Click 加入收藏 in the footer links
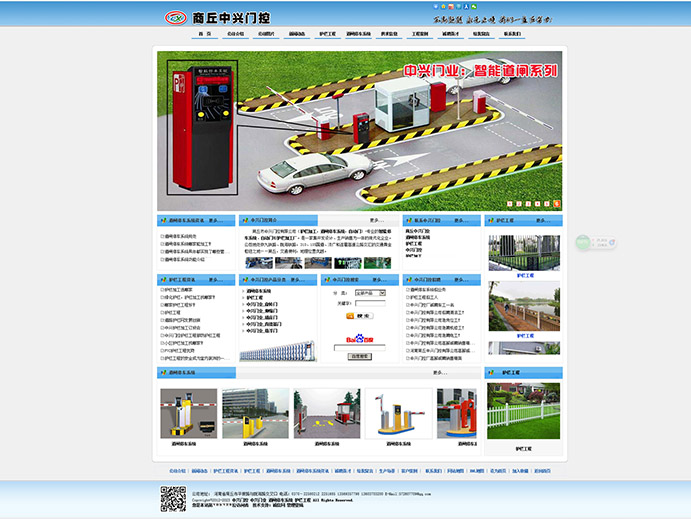The height and width of the screenshot is (519, 691). (520, 471)
